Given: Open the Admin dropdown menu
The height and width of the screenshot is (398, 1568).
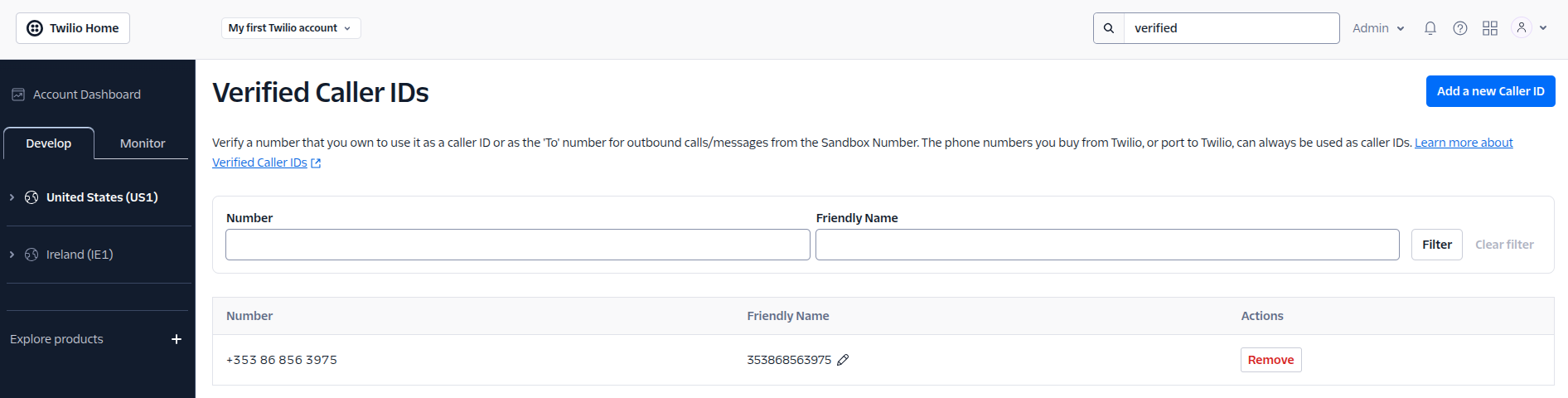Looking at the screenshot, I should click(x=1378, y=28).
